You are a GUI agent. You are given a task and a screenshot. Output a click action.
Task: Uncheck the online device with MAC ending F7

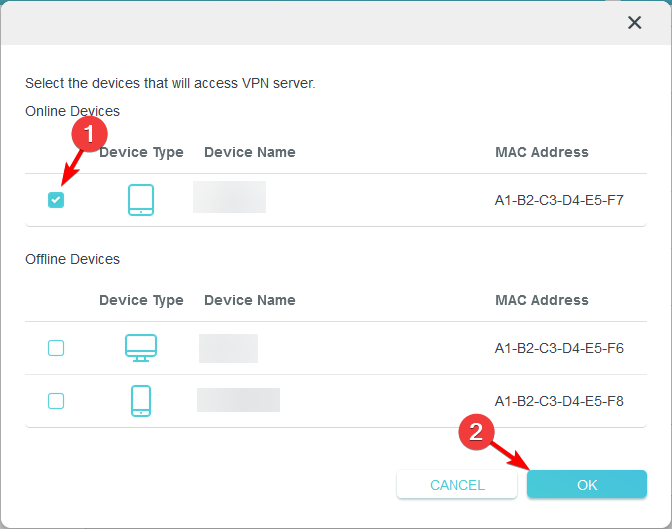(x=56, y=200)
